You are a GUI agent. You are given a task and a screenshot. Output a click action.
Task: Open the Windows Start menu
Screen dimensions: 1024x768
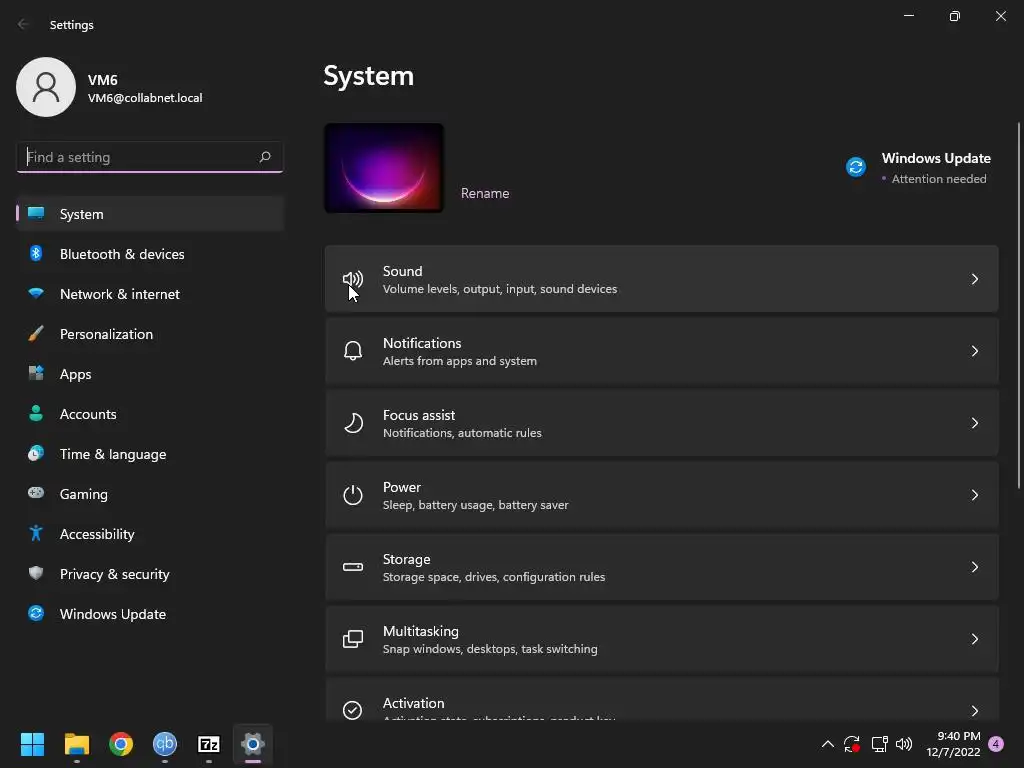(x=32, y=744)
